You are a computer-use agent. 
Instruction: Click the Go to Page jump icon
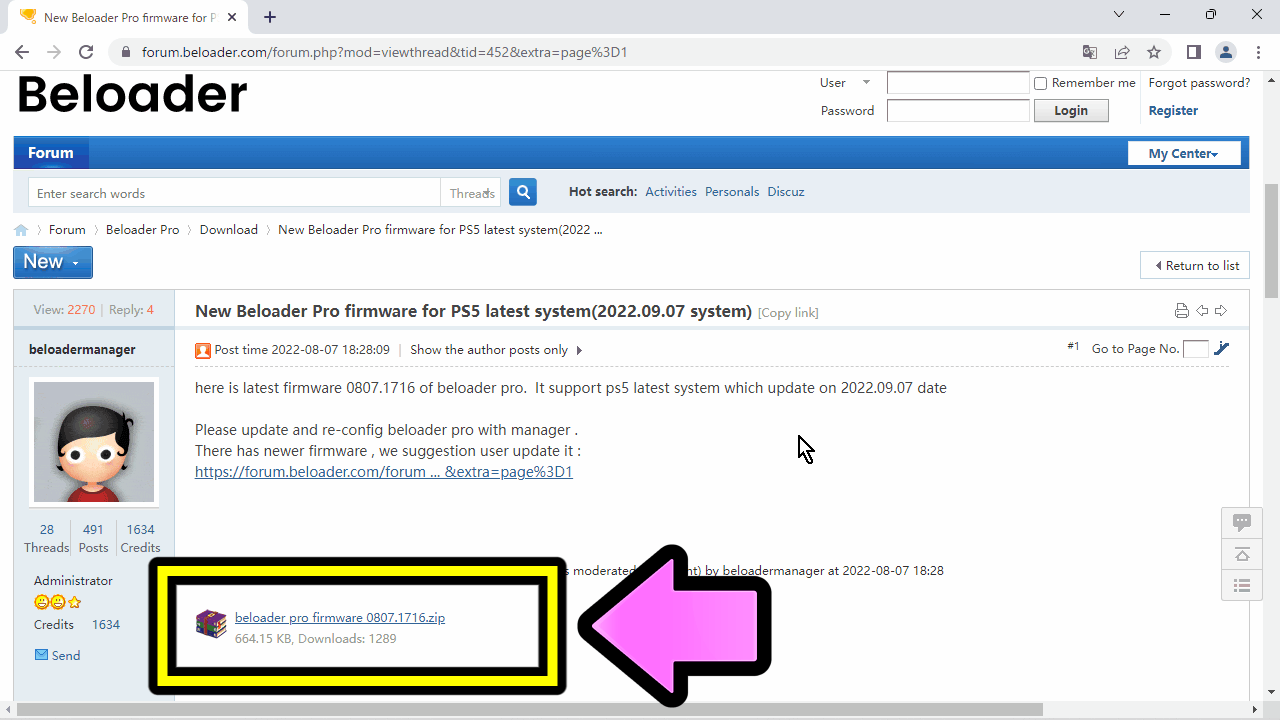point(1221,348)
